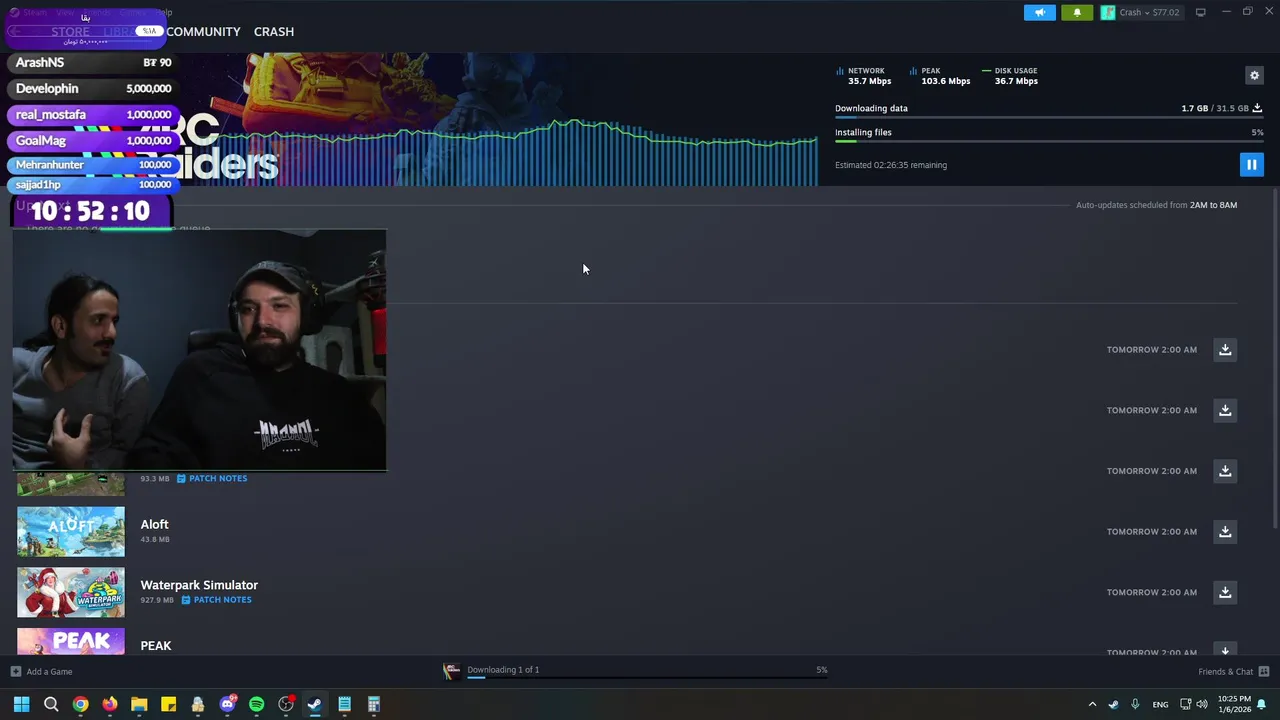1280x720 pixels.
Task: Click the Friends & Chat icon
Action: [1264, 672]
